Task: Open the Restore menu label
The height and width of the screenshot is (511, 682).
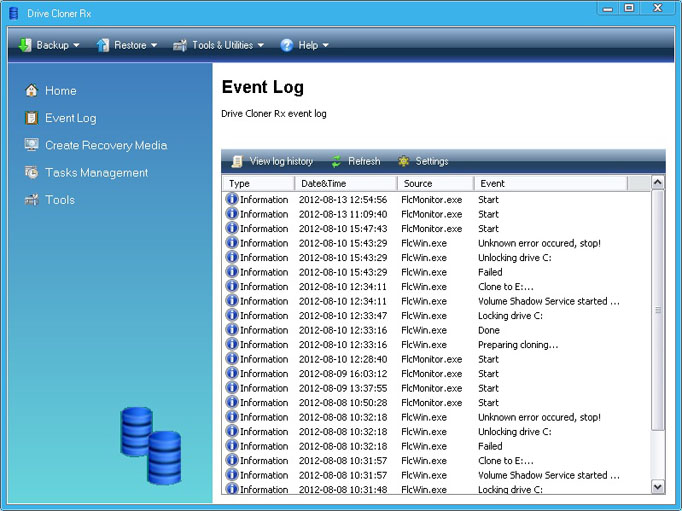Action: pos(130,45)
